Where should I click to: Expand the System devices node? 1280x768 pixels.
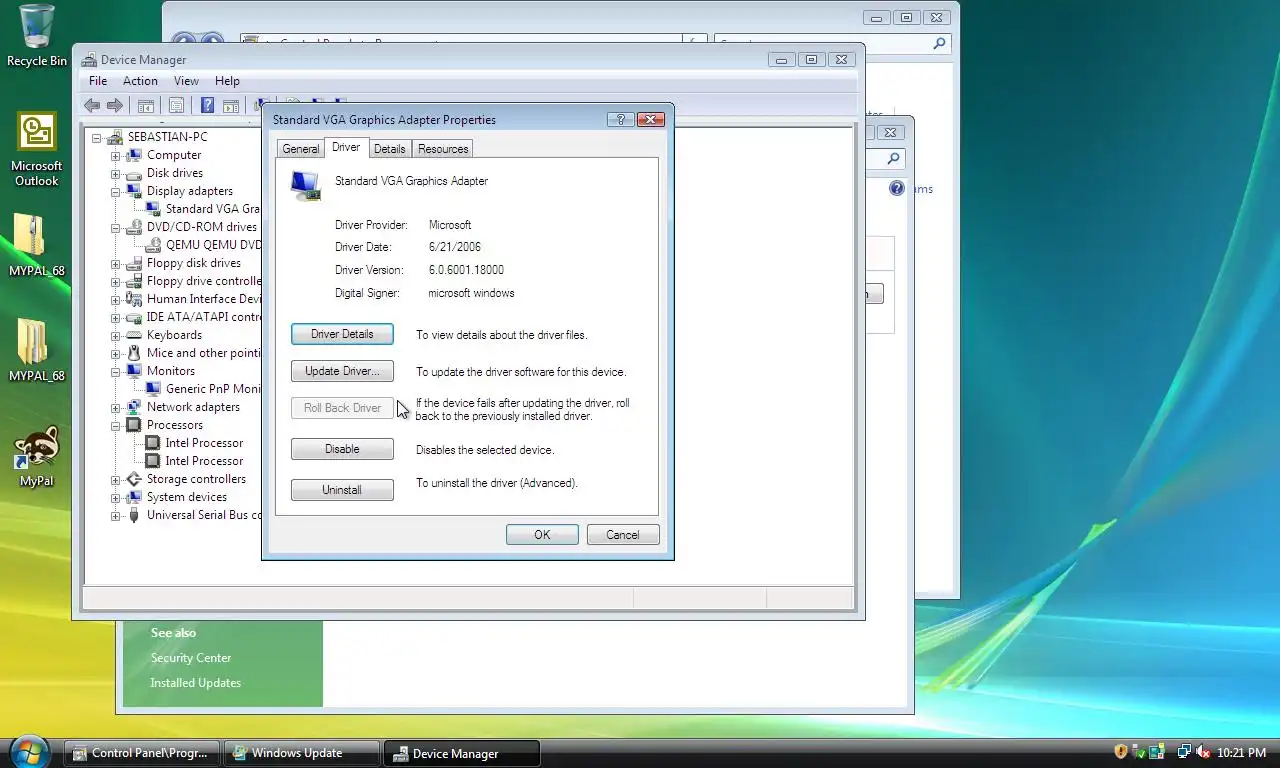pos(115,497)
